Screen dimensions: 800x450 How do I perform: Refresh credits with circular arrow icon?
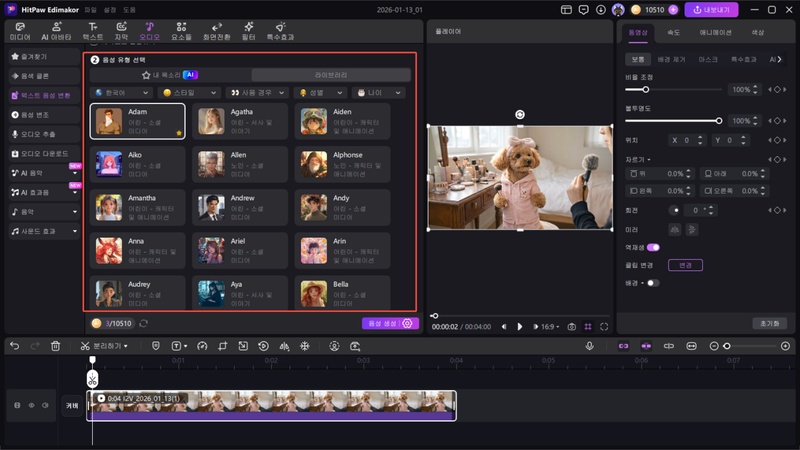(143, 323)
